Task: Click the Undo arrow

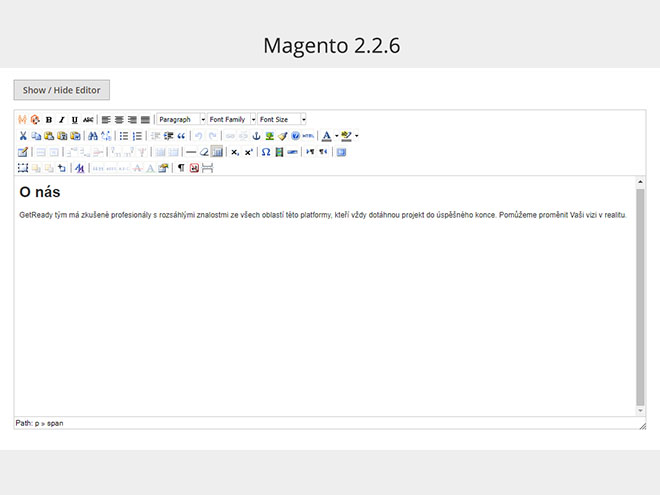Action: coord(199,136)
